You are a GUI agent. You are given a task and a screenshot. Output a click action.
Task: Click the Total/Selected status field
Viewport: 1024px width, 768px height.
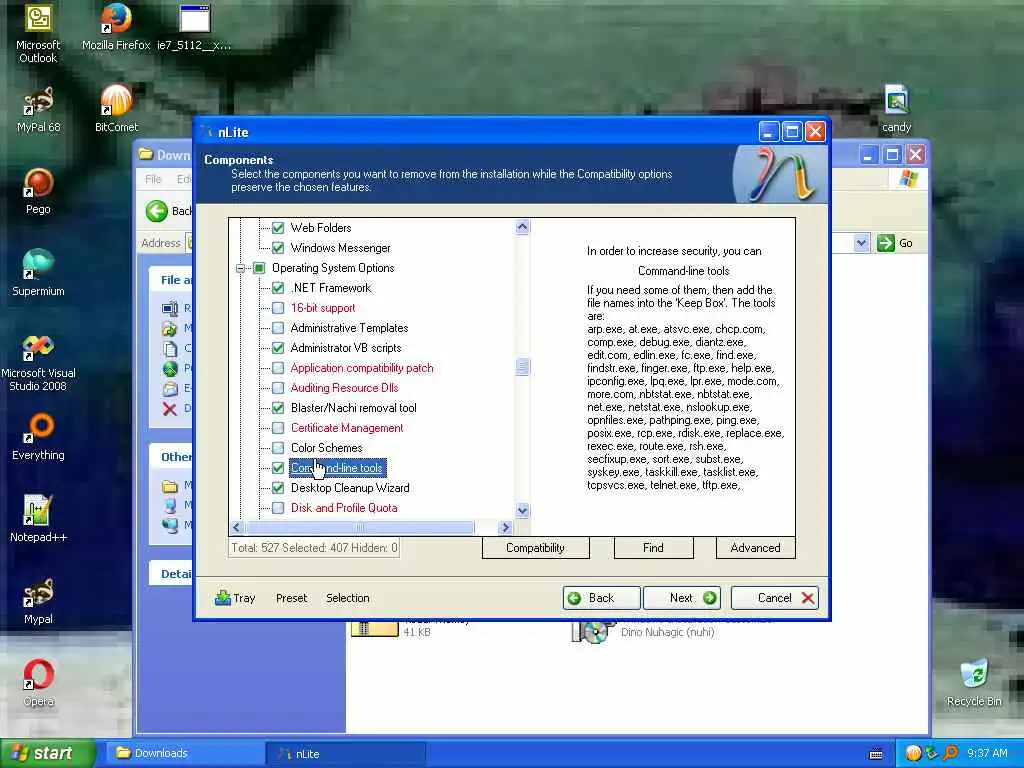pyautogui.click(x=314, y=548)
